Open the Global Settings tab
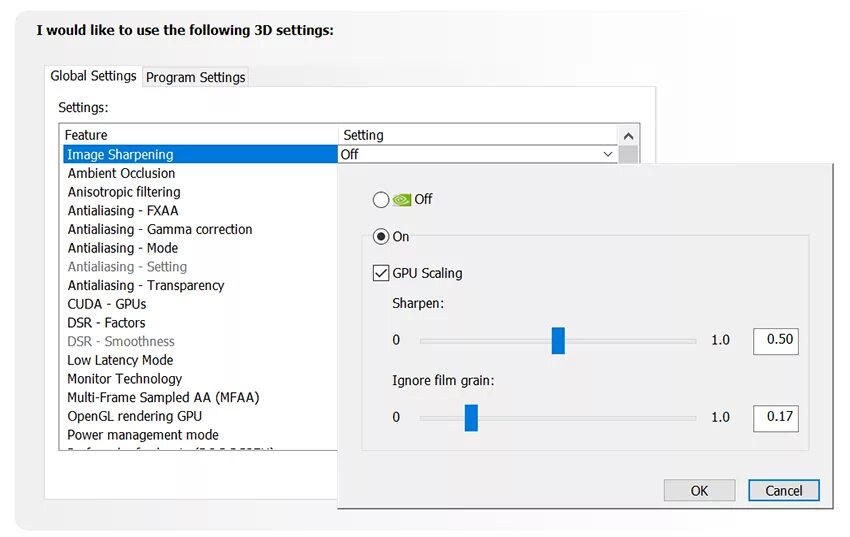The width and height of the screenshot is (850, 537). [x=93, y=76]
